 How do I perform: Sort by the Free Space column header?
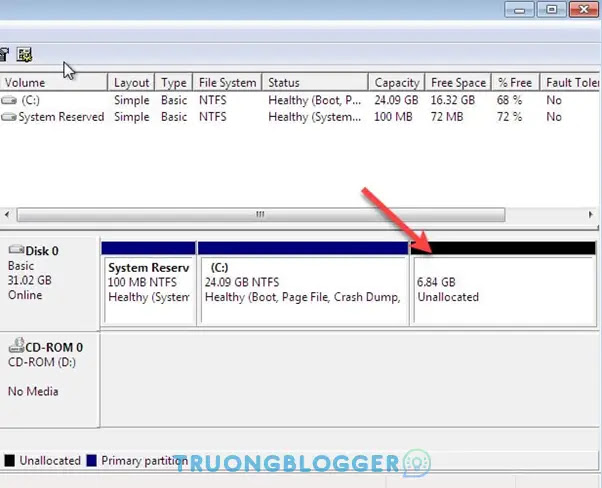click(x=458, y=83)
